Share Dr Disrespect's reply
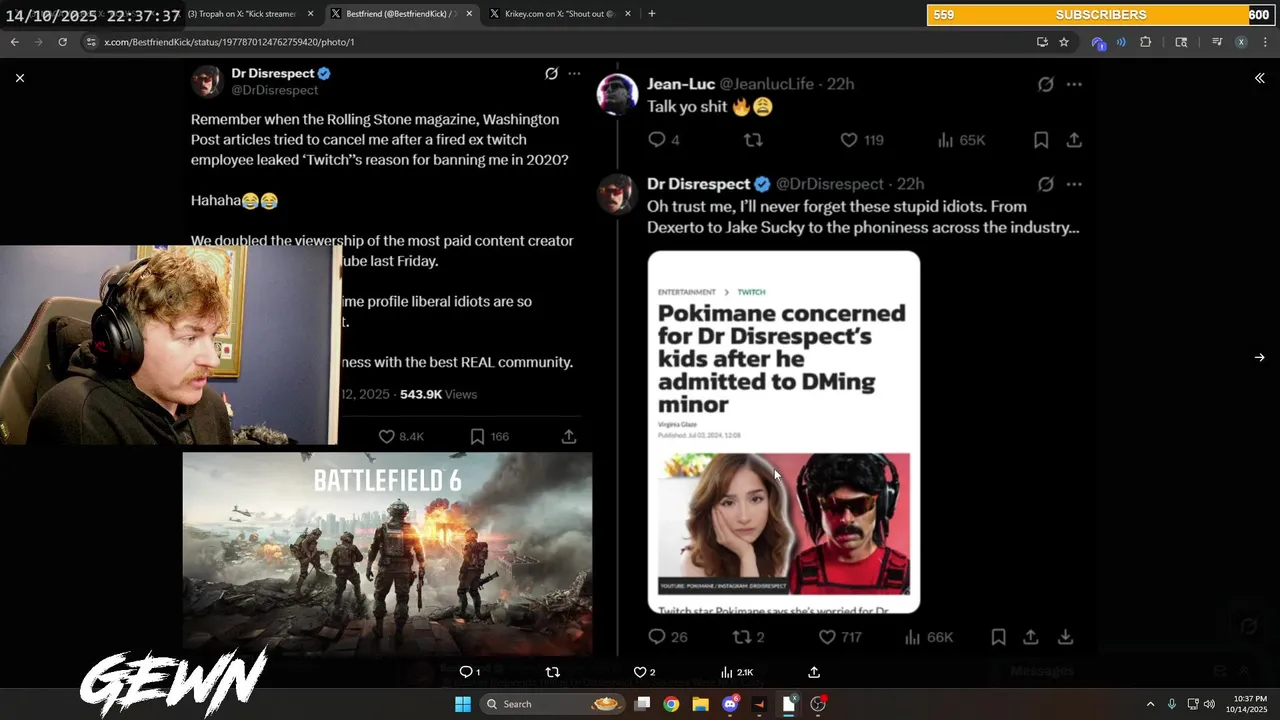 tap(1030, 637)
